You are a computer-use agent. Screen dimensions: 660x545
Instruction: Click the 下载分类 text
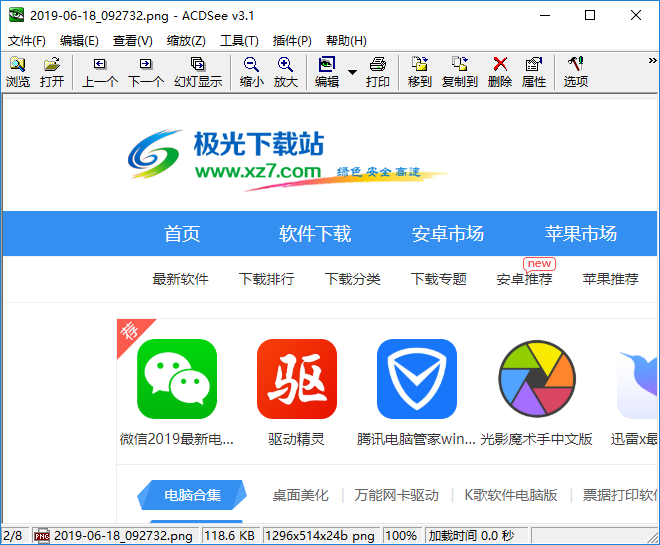tap(352, 279)
